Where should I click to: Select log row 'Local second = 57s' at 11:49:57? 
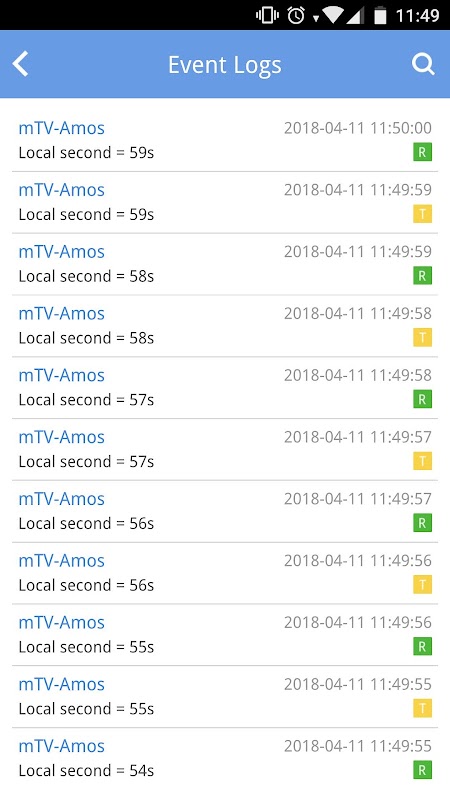(225, 449)
